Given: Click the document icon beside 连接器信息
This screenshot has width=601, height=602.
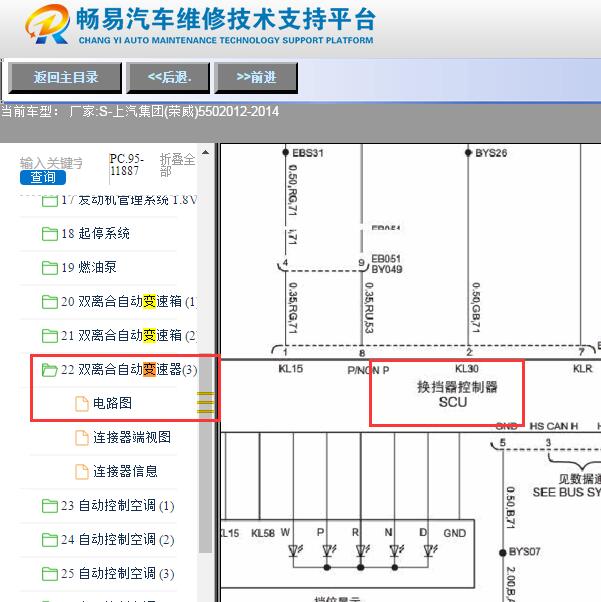Looking at the screenshot, I should click(x=81, y=471).
